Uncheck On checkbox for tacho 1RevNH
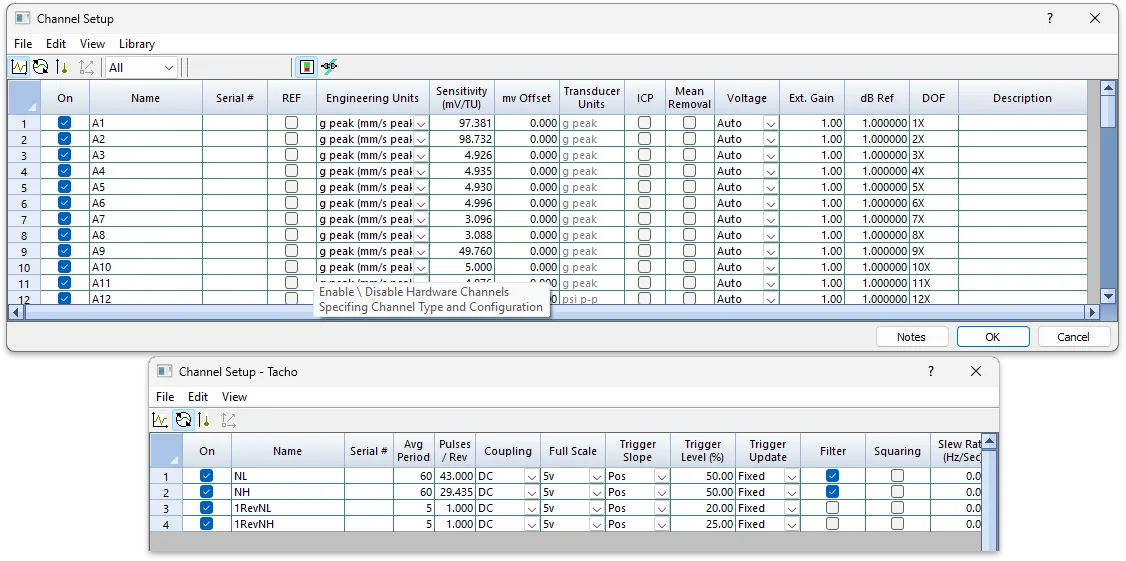 [x=207, y=524]
